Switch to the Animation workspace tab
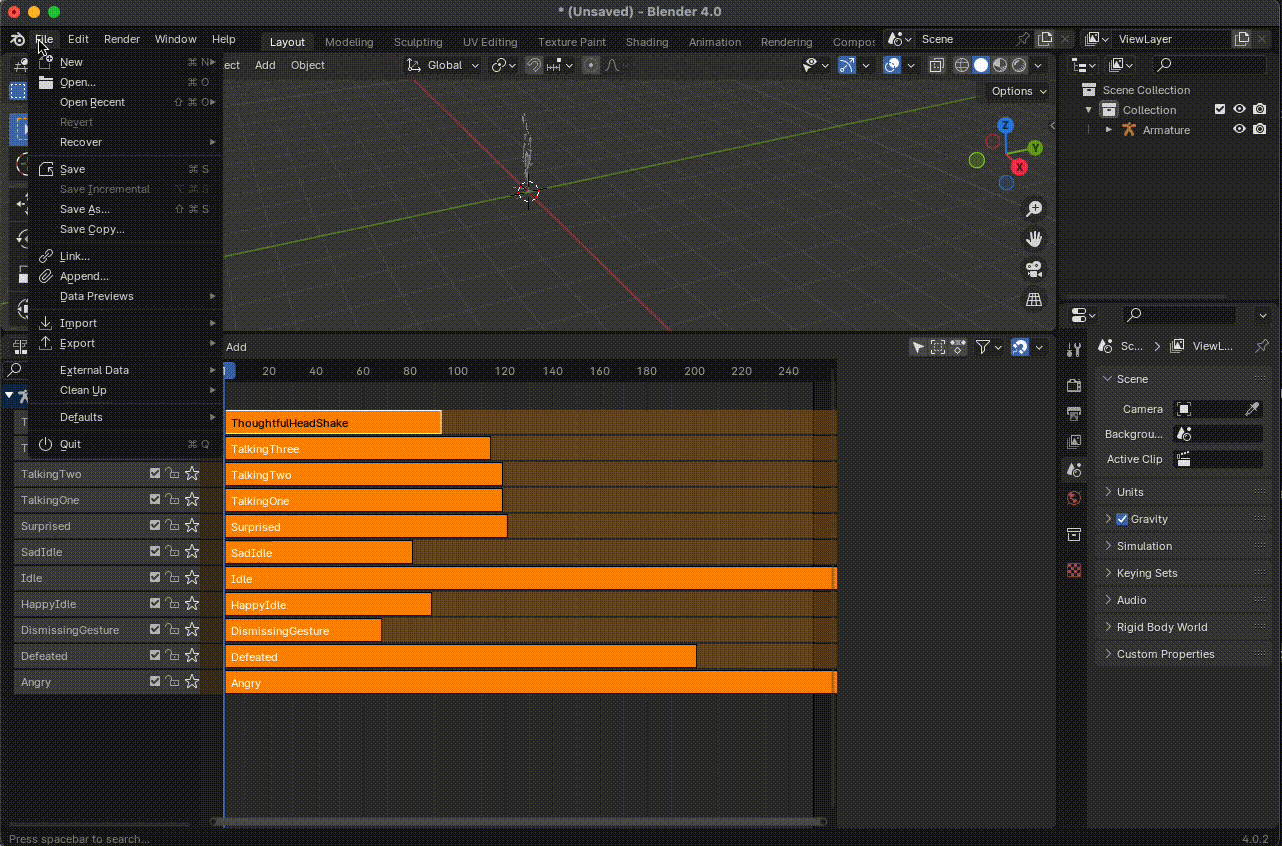 coord(714,42)
